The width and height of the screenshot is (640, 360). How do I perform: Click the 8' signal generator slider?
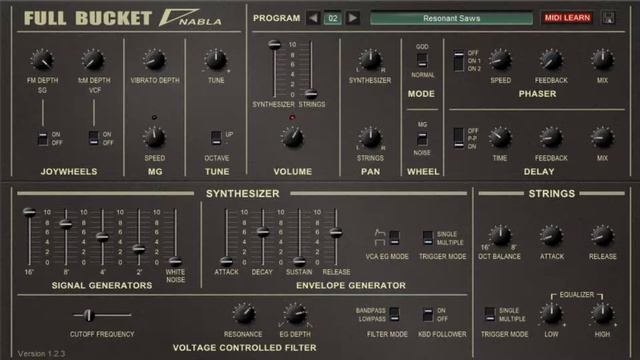coord(66,223)
